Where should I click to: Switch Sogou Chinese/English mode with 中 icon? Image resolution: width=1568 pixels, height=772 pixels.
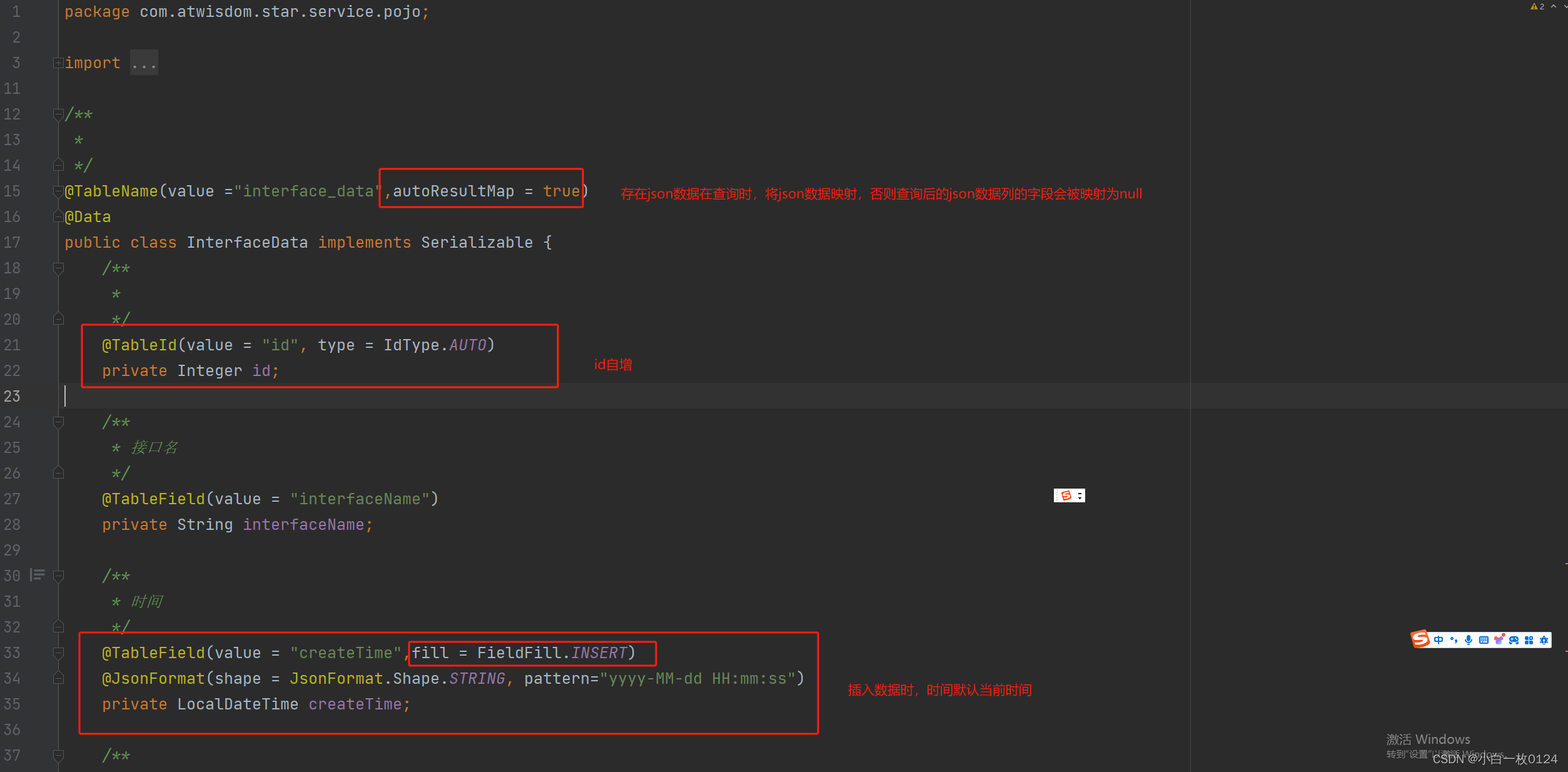1438,640
